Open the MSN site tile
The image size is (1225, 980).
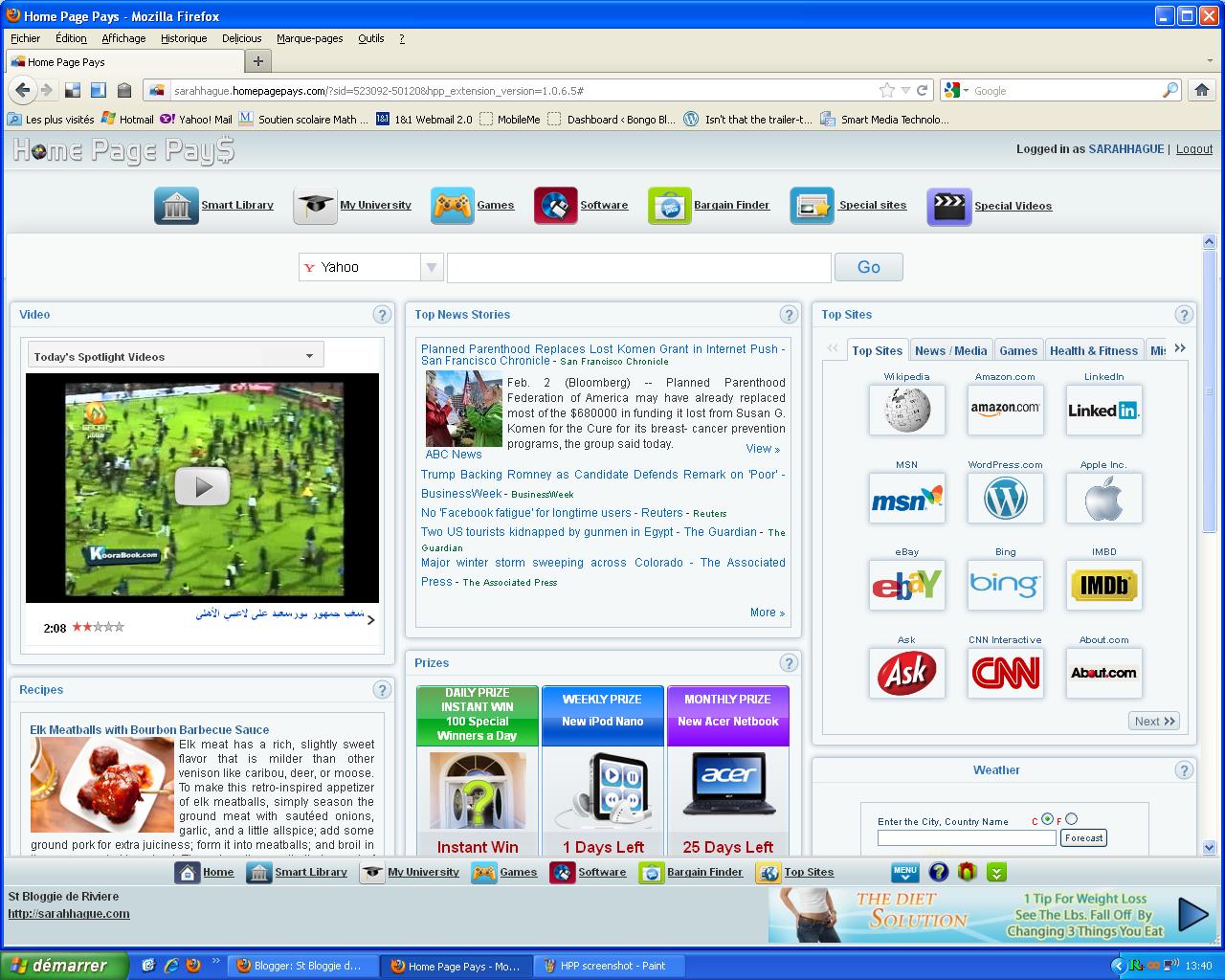[x=906, y=498]
